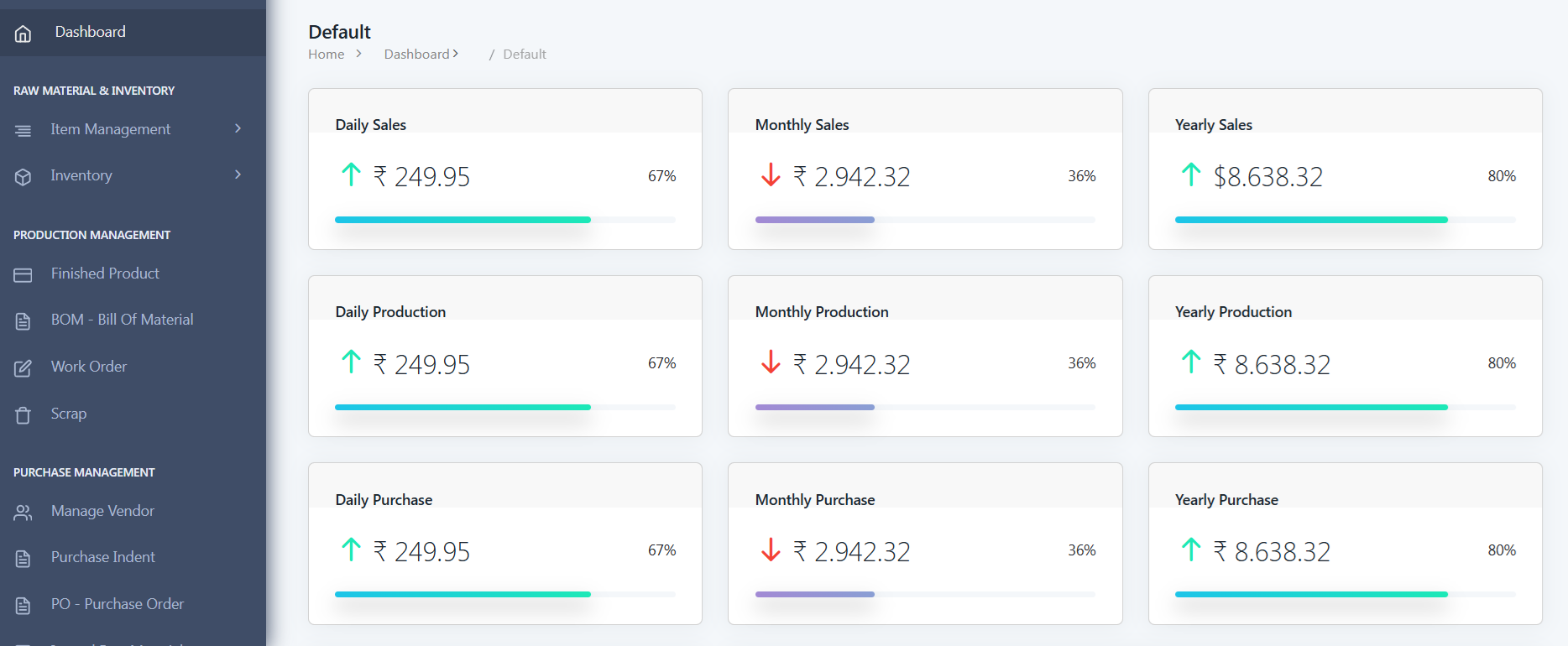Open BOM - Bill Of Material page

pyautogui.click(x=122, y=320)
